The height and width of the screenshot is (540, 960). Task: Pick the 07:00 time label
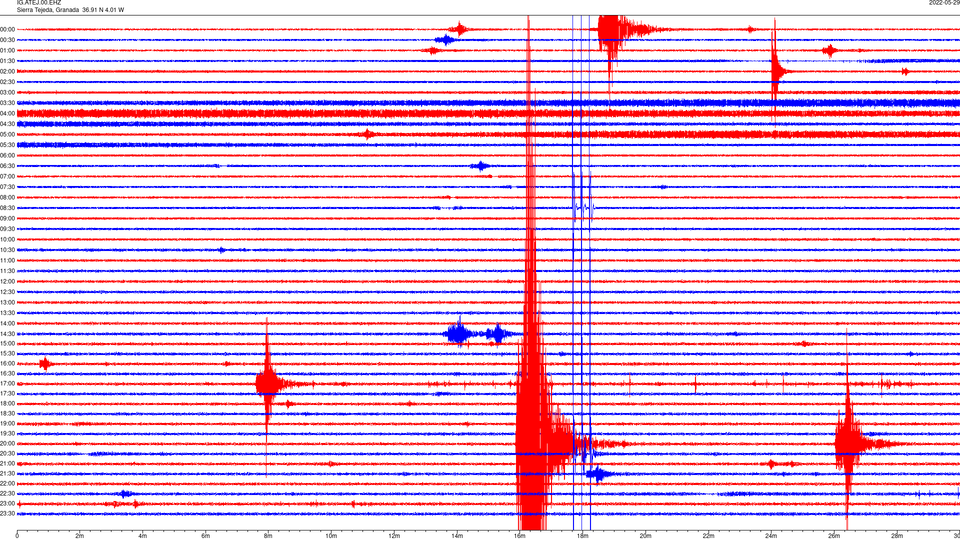[7, 176]
